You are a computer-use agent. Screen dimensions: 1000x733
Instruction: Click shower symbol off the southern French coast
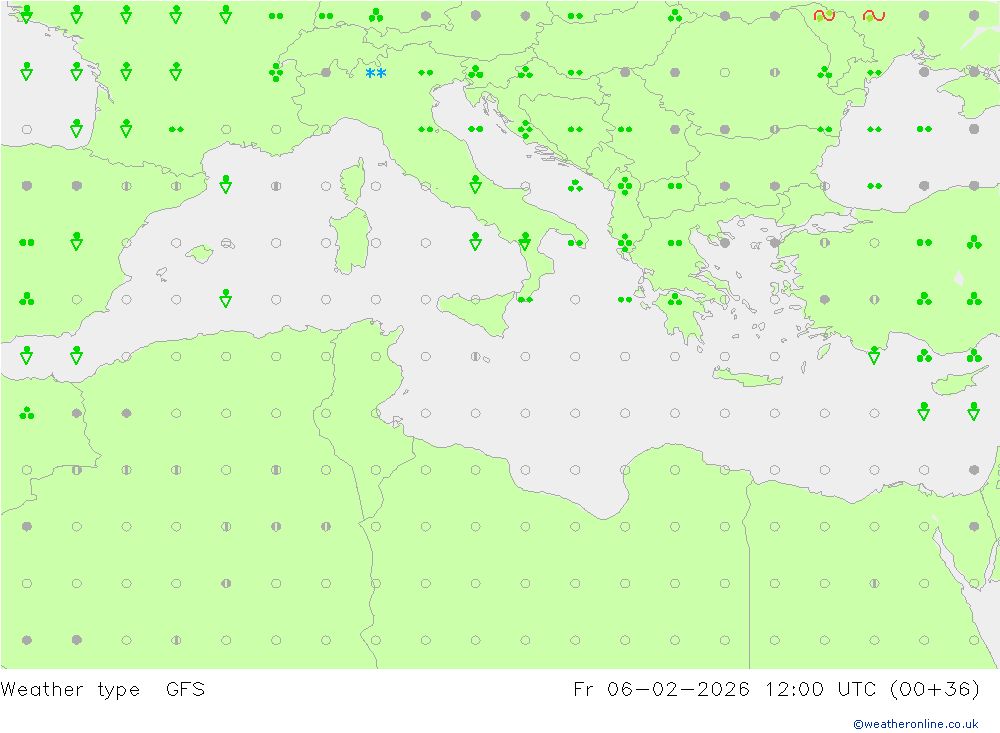click(x=226, y=184)
